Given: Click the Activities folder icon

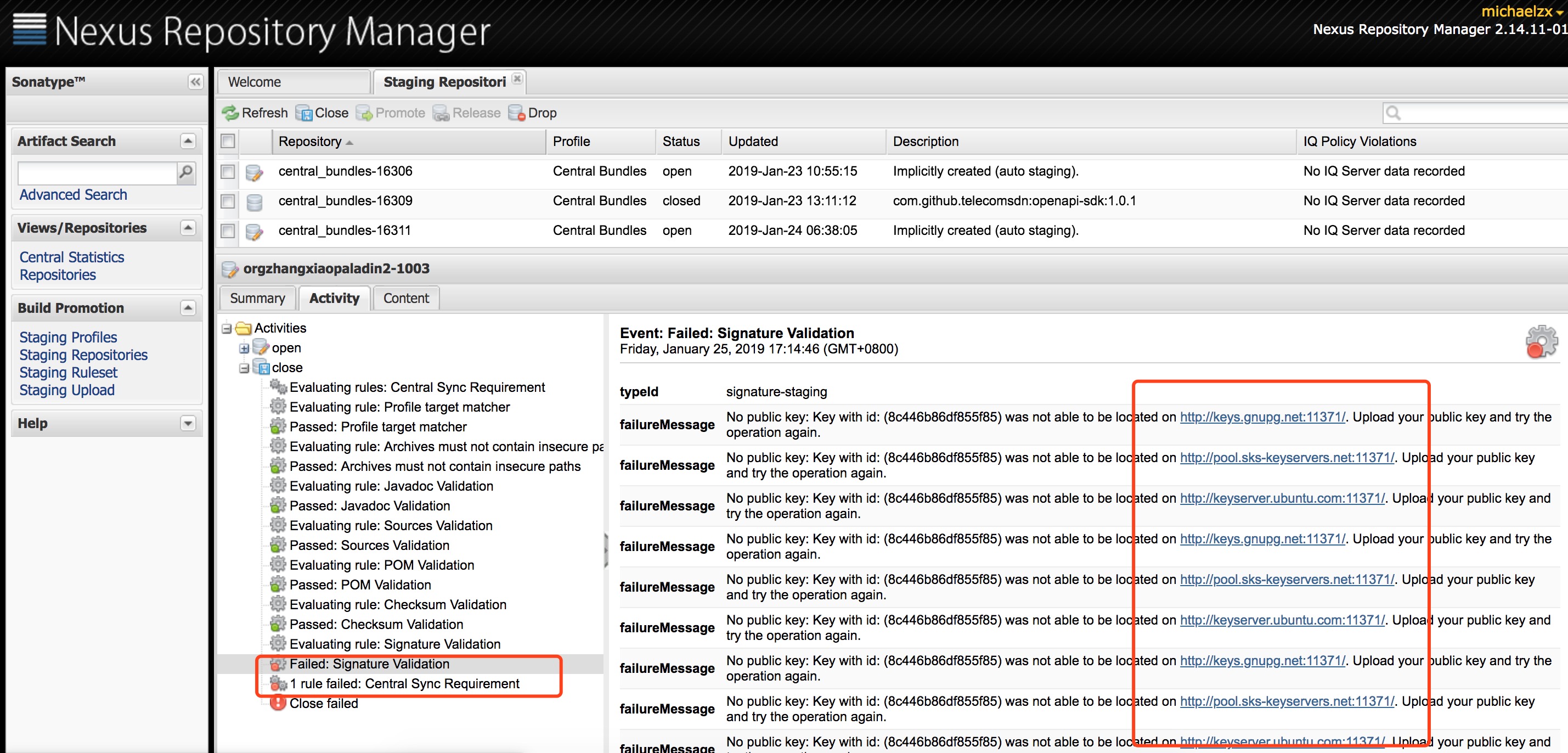Looking at the screenshot, I should tap(244, 328).
